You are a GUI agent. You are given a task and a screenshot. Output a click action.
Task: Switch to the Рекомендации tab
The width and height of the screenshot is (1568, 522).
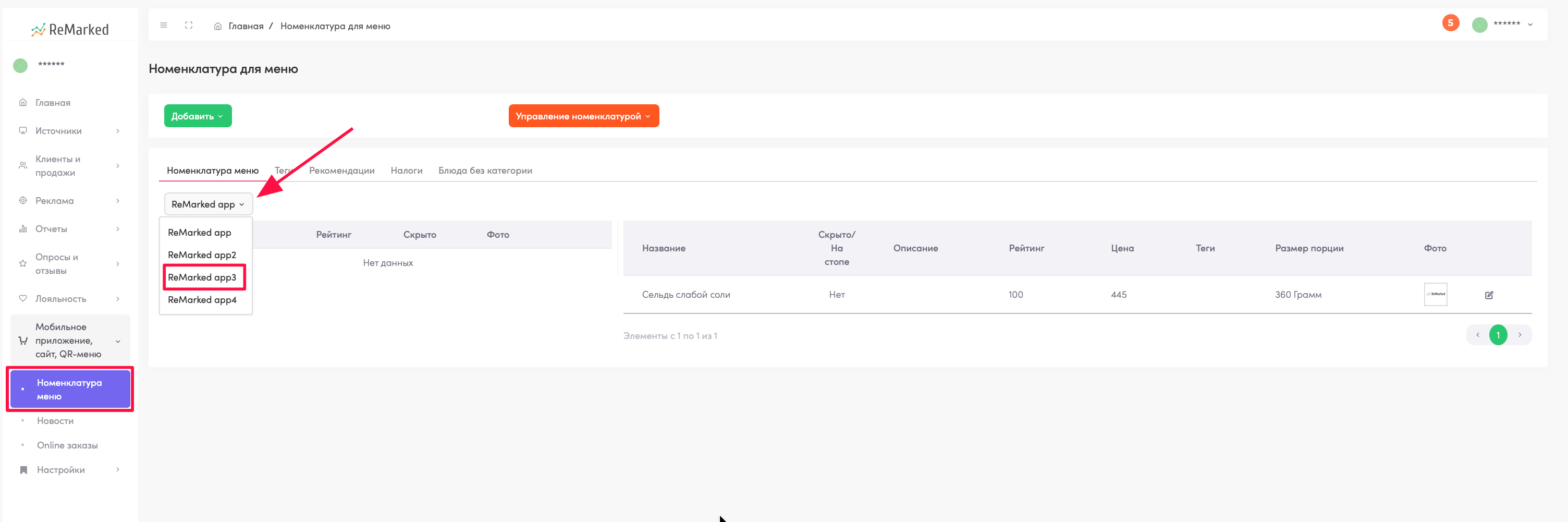coord(342,171)
